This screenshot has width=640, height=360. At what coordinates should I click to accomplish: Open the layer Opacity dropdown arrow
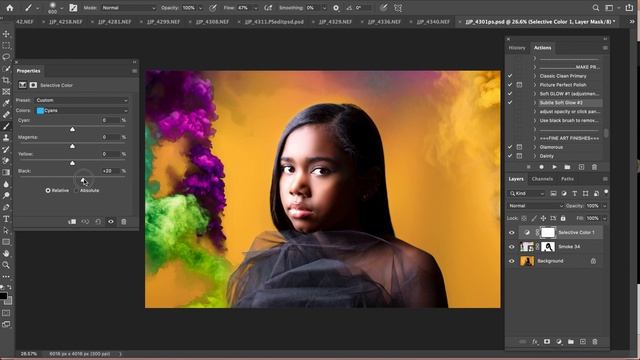pyautogui.click(x=604, y=206)
